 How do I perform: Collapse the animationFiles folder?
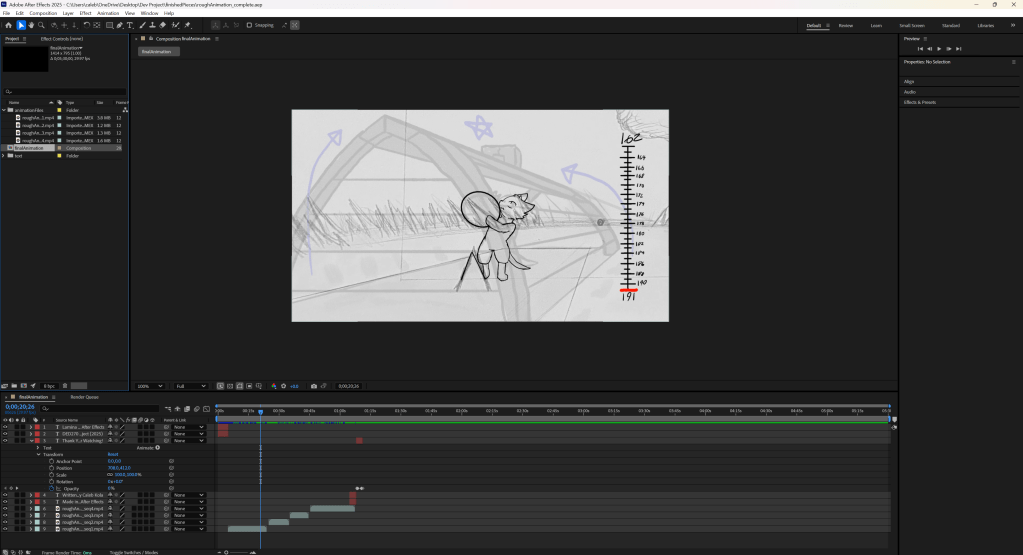click(4, 110)
